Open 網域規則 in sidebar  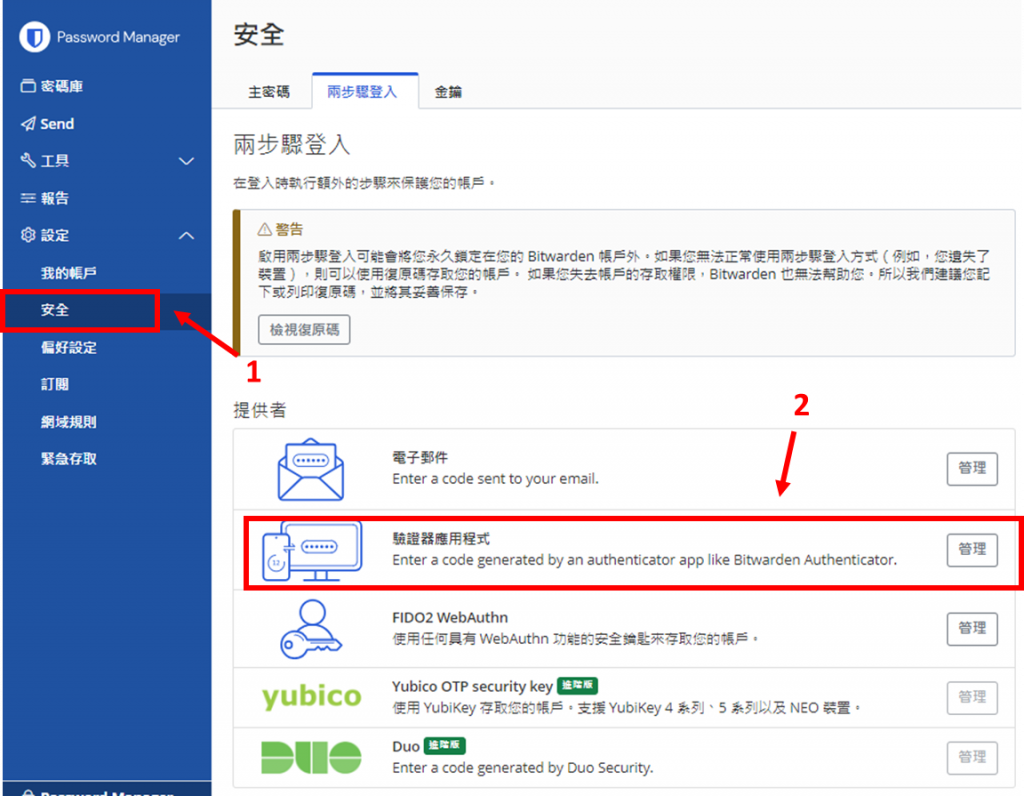[x=69, y=422]
